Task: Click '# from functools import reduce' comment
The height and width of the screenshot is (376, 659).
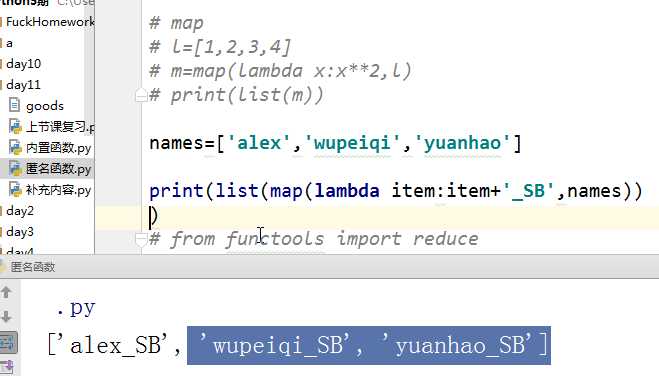Action: [314, 239]
